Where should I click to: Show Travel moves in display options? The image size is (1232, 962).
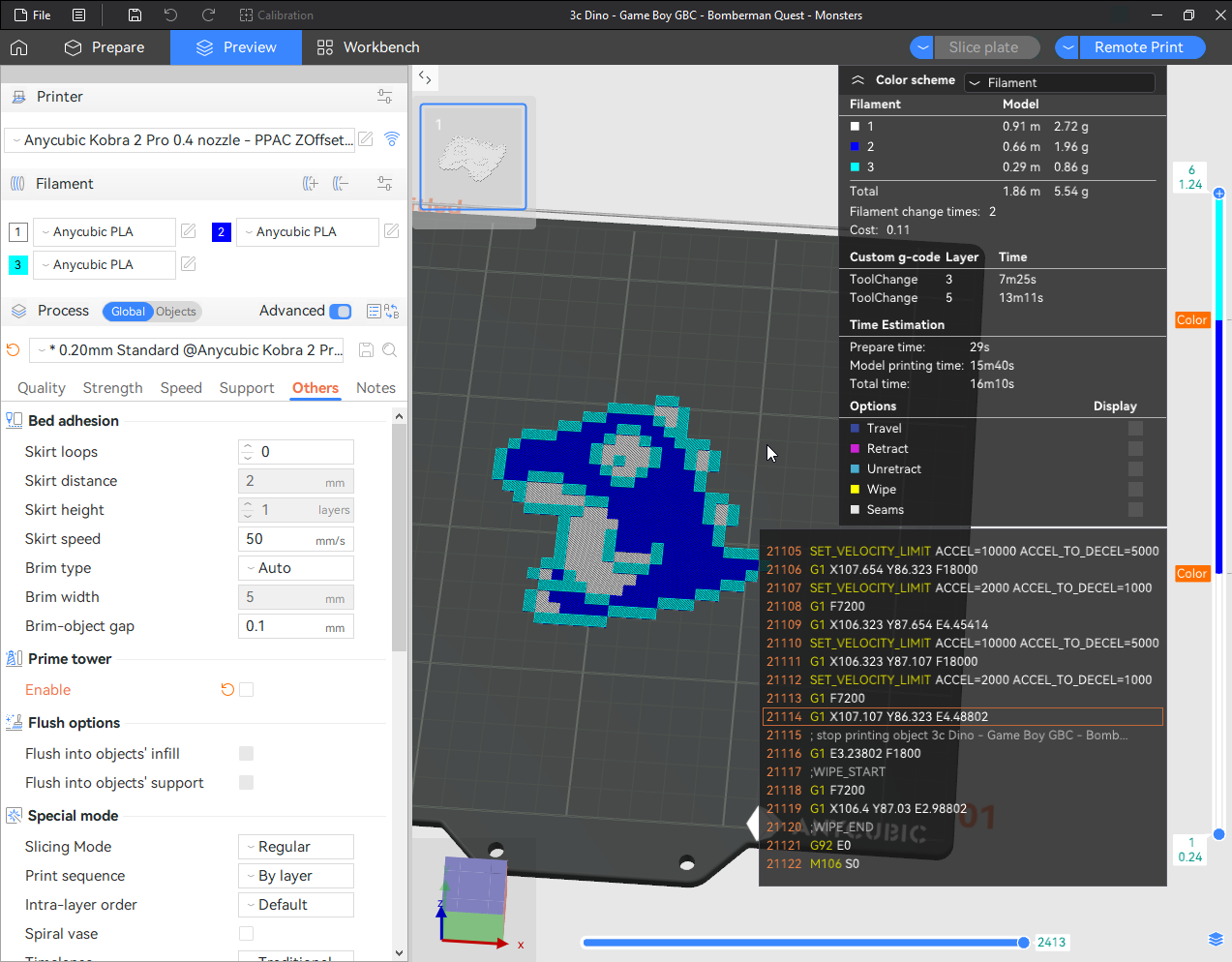pyautogui.click(x=1135, y=429)
